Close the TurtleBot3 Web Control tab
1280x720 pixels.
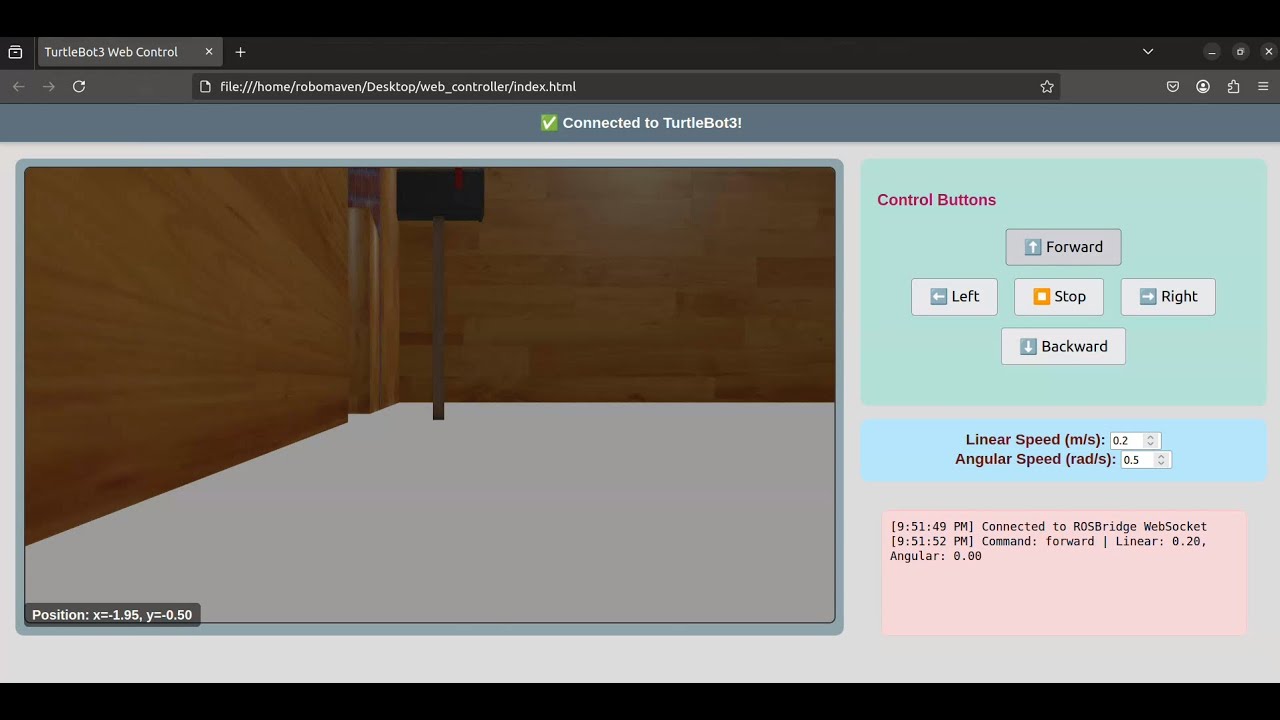click(x=209, y=52)
